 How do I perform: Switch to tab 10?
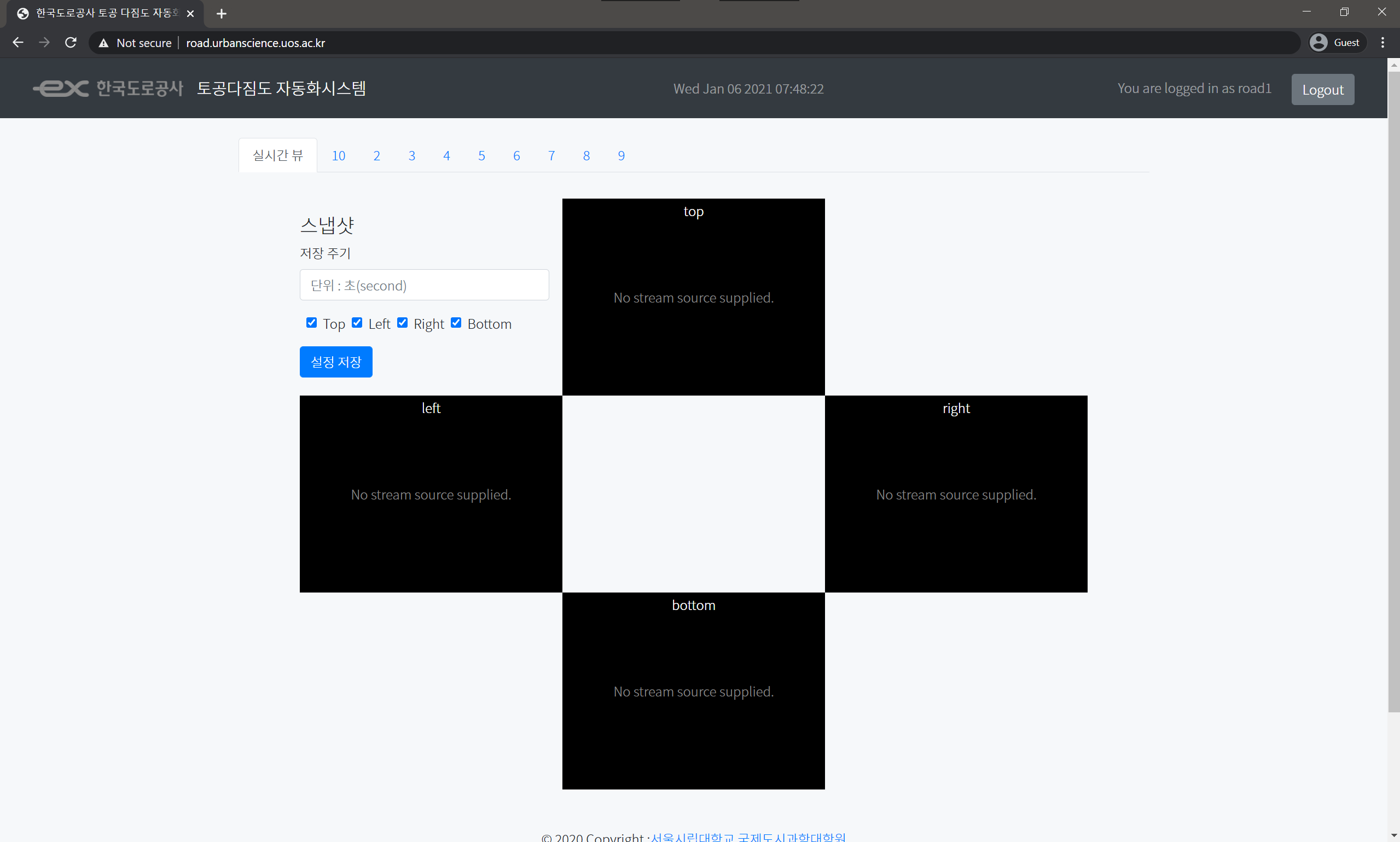(338, 155)
